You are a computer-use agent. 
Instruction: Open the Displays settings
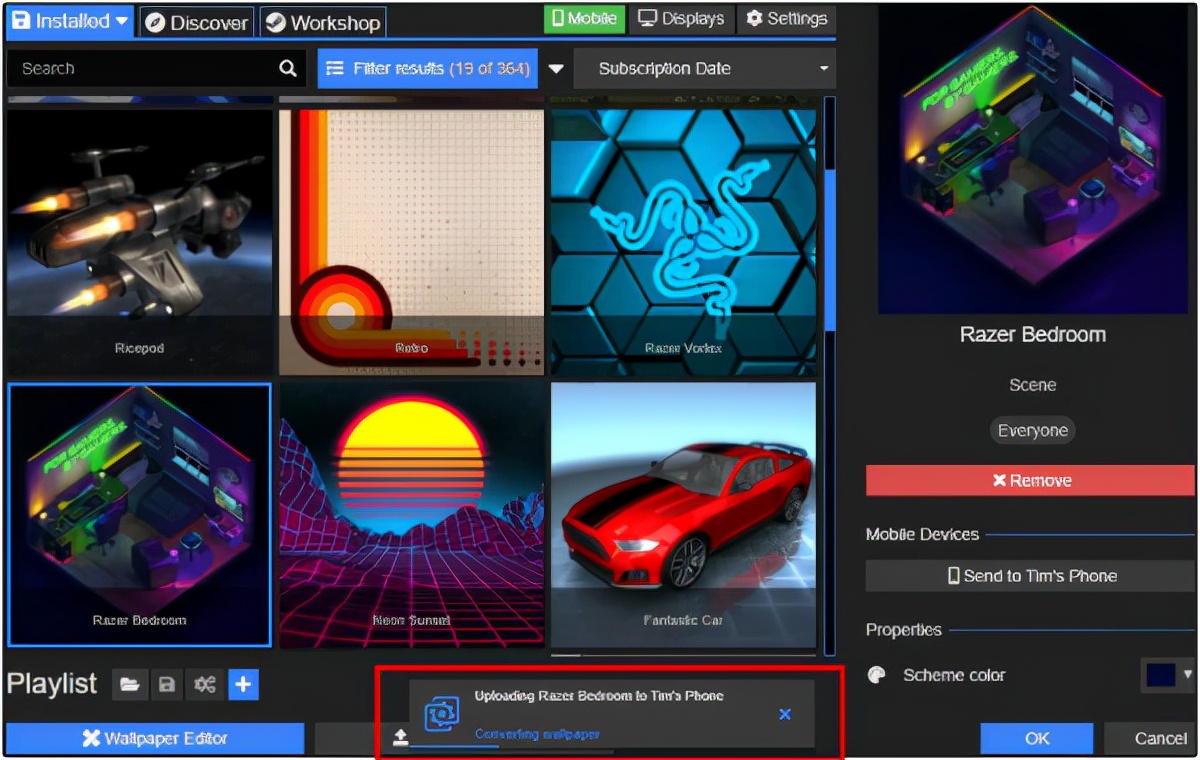(x=681, y=18)
